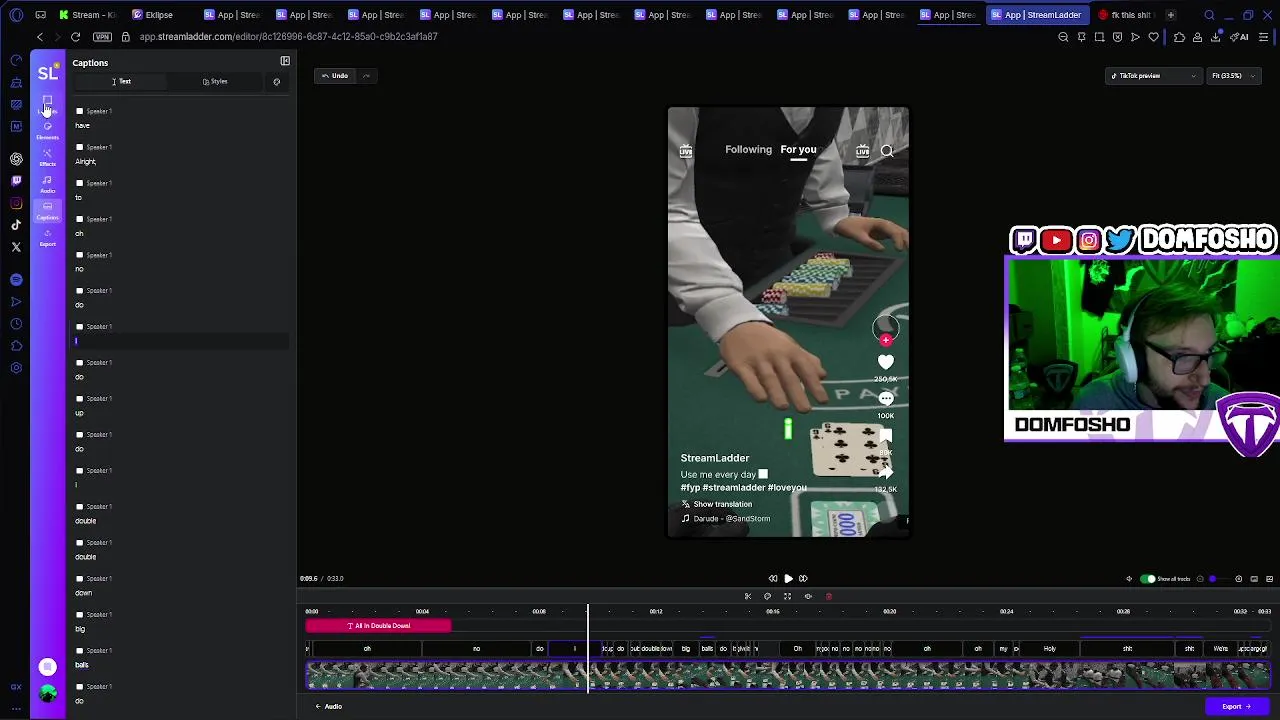Click the redo arrow next to Undo

click(x=366, y=76)
